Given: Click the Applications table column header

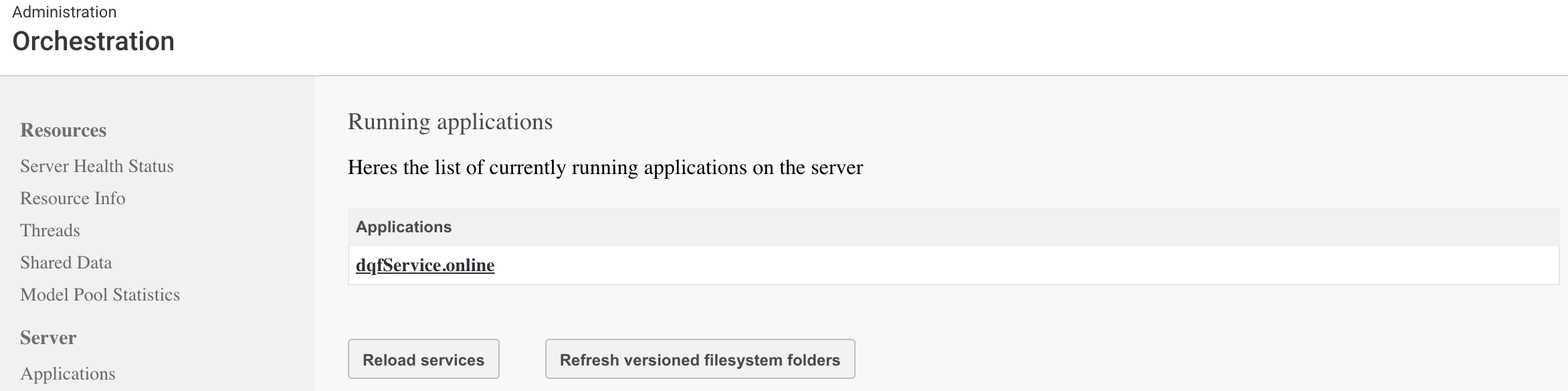Looking at the screenshot, I should click(x=404, y=226).
